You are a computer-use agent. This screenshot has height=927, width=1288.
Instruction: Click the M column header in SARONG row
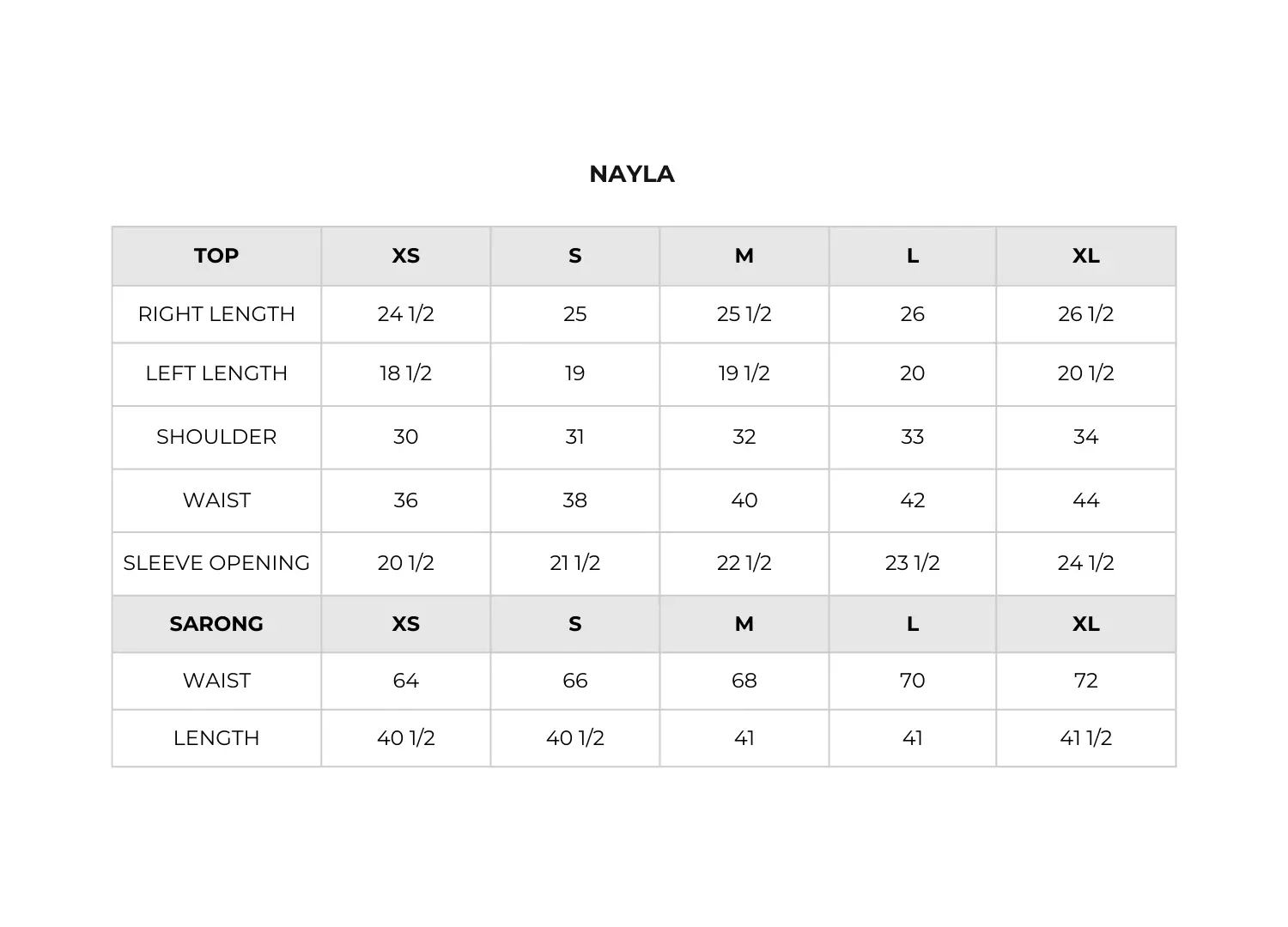(744, 624)
